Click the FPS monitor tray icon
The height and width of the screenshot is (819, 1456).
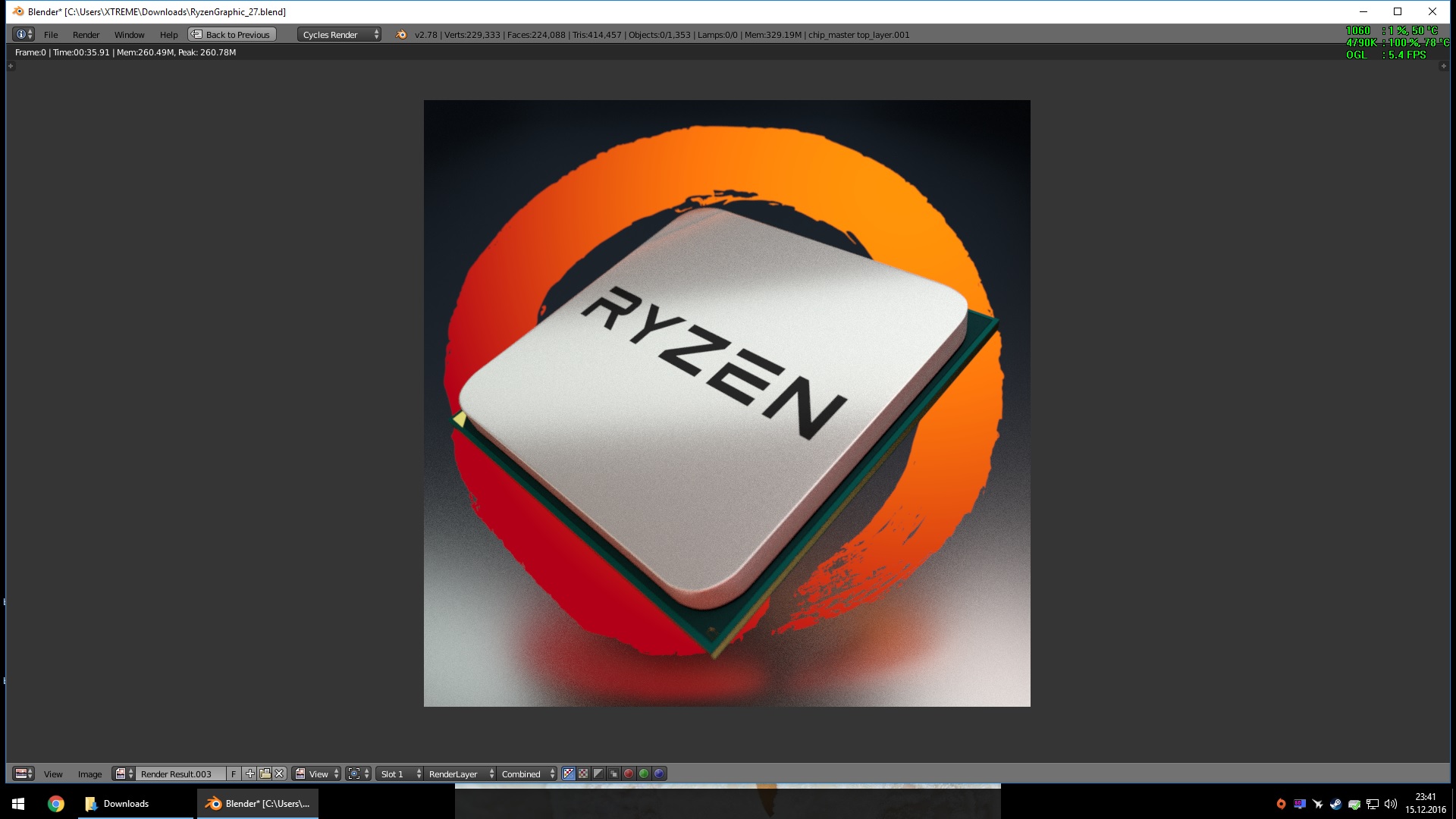pos(1300,804)
